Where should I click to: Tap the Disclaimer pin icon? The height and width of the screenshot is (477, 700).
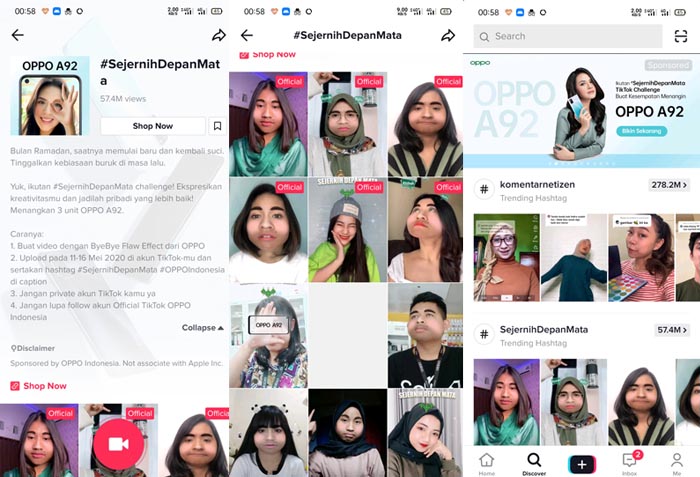click(13, 348)
